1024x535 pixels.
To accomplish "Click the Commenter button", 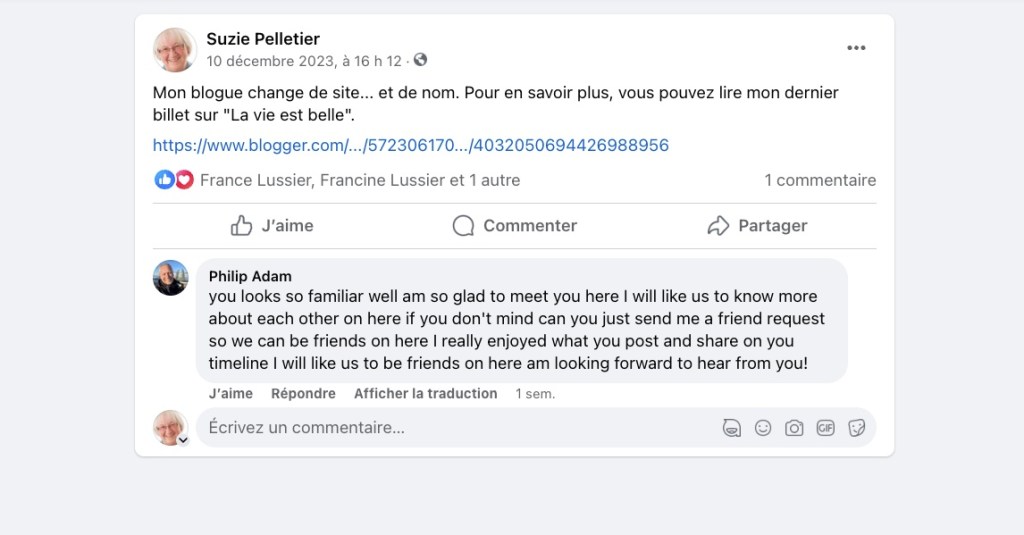I will 514,226.
